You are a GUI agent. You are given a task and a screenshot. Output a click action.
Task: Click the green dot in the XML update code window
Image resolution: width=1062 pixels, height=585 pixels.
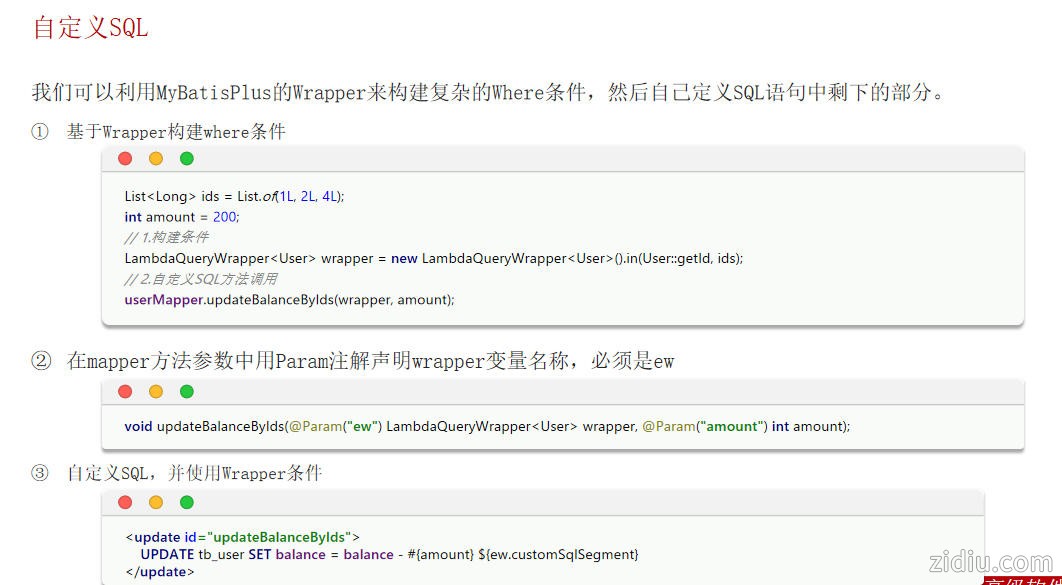pos(187,503)
